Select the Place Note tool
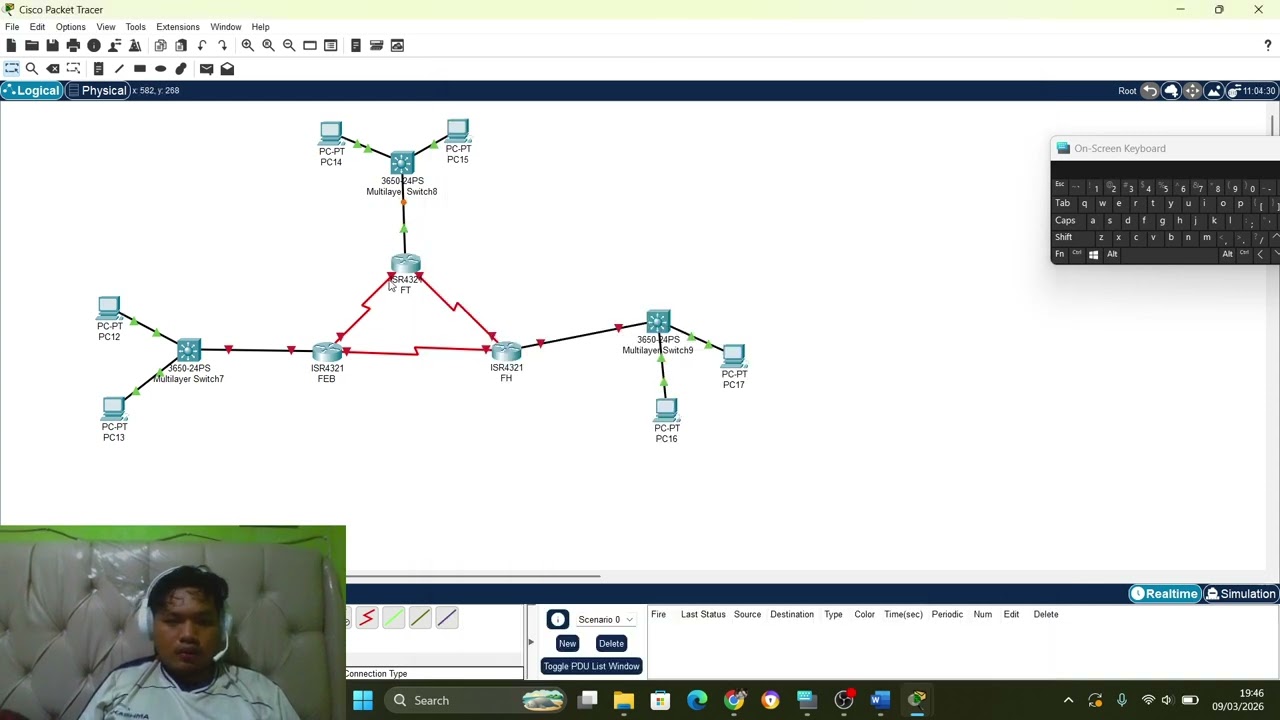 tap(98, 68)
